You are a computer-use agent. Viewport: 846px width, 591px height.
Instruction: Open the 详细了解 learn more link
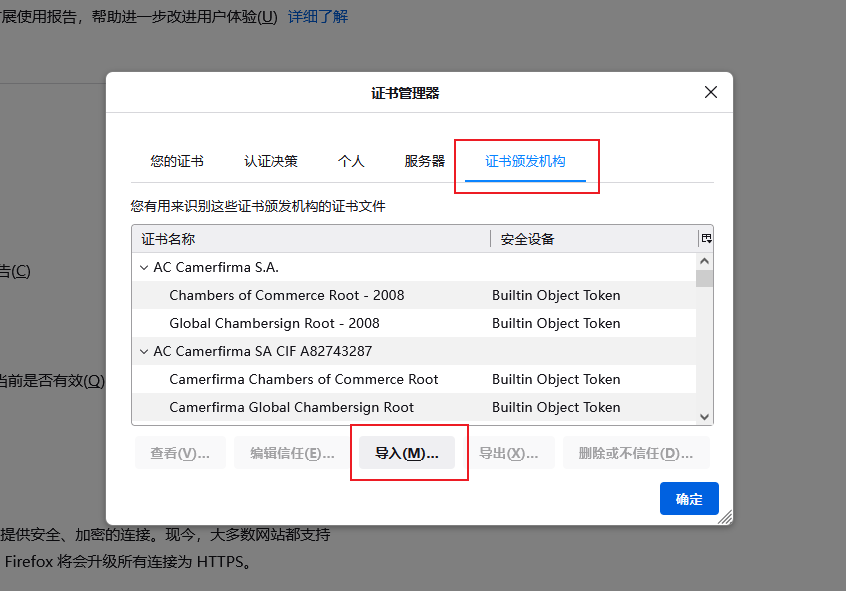point(318,17)
